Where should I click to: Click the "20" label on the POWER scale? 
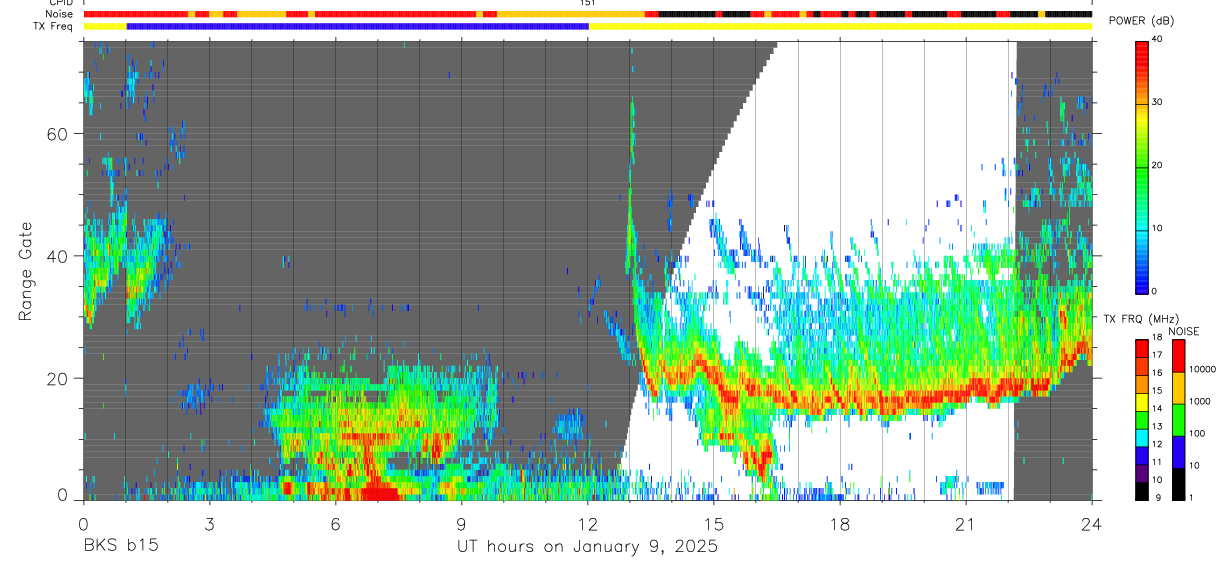tap(1158, 165)
